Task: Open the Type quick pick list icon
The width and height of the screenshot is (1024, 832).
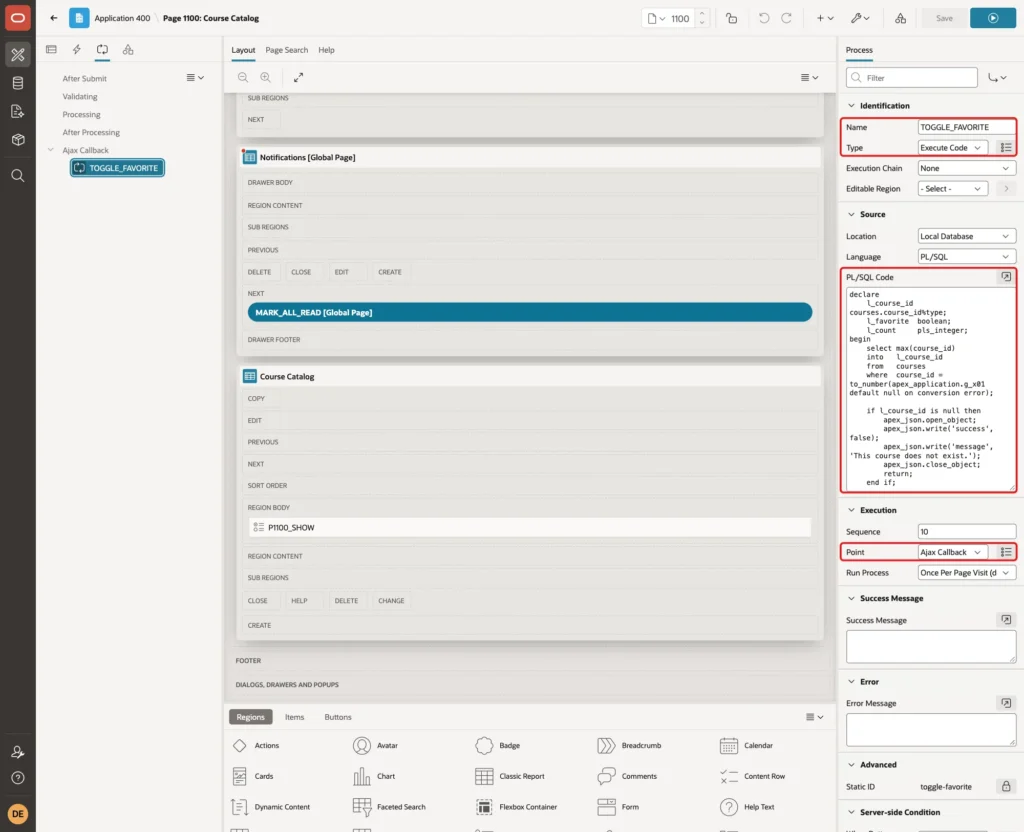Action: coord(1006,148)
